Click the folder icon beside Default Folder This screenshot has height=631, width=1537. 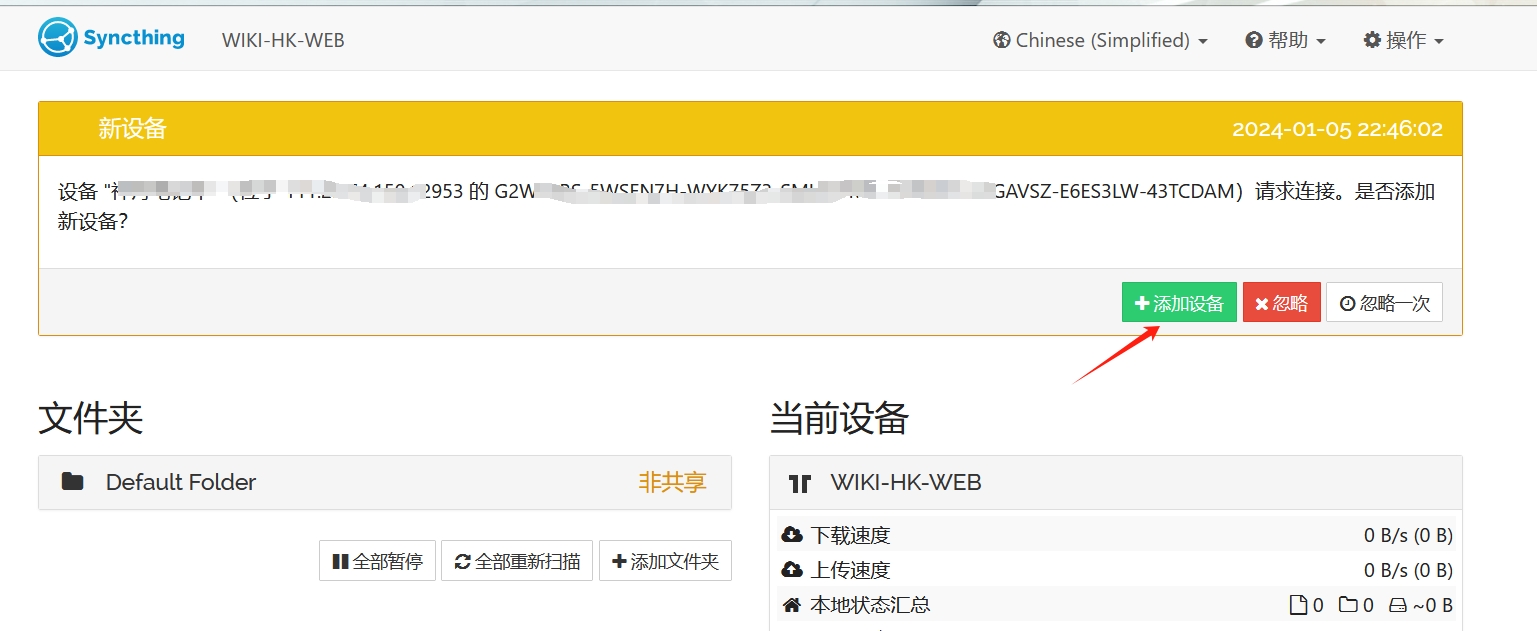coord(73,482)
